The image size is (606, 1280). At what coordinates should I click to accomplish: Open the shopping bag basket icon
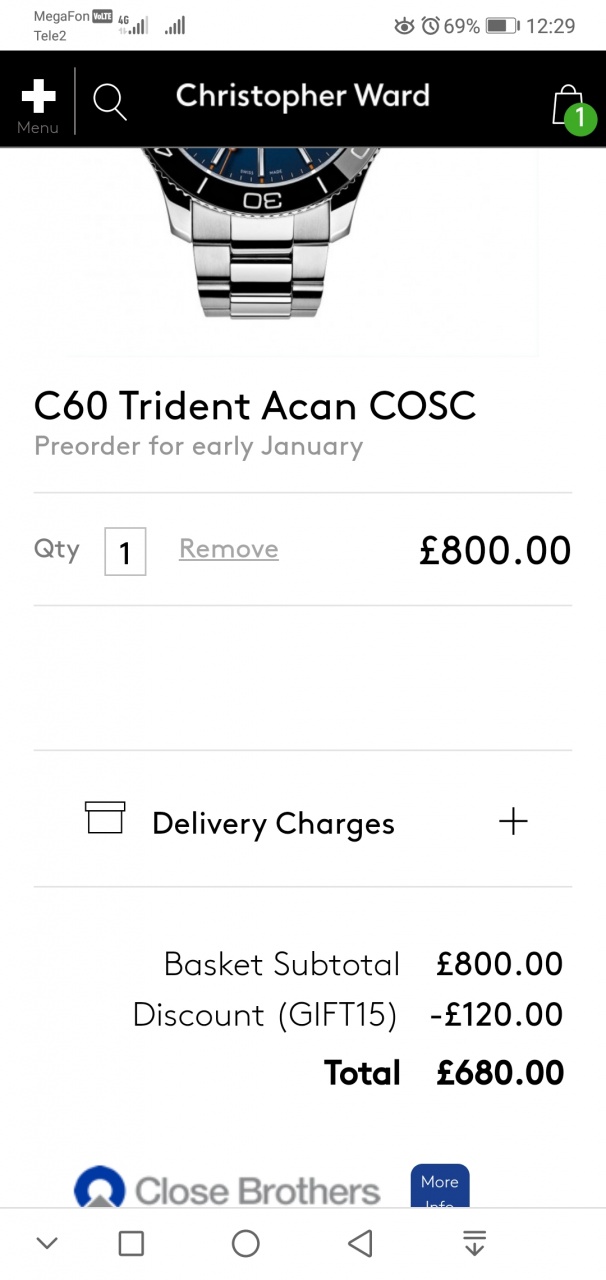568,104
